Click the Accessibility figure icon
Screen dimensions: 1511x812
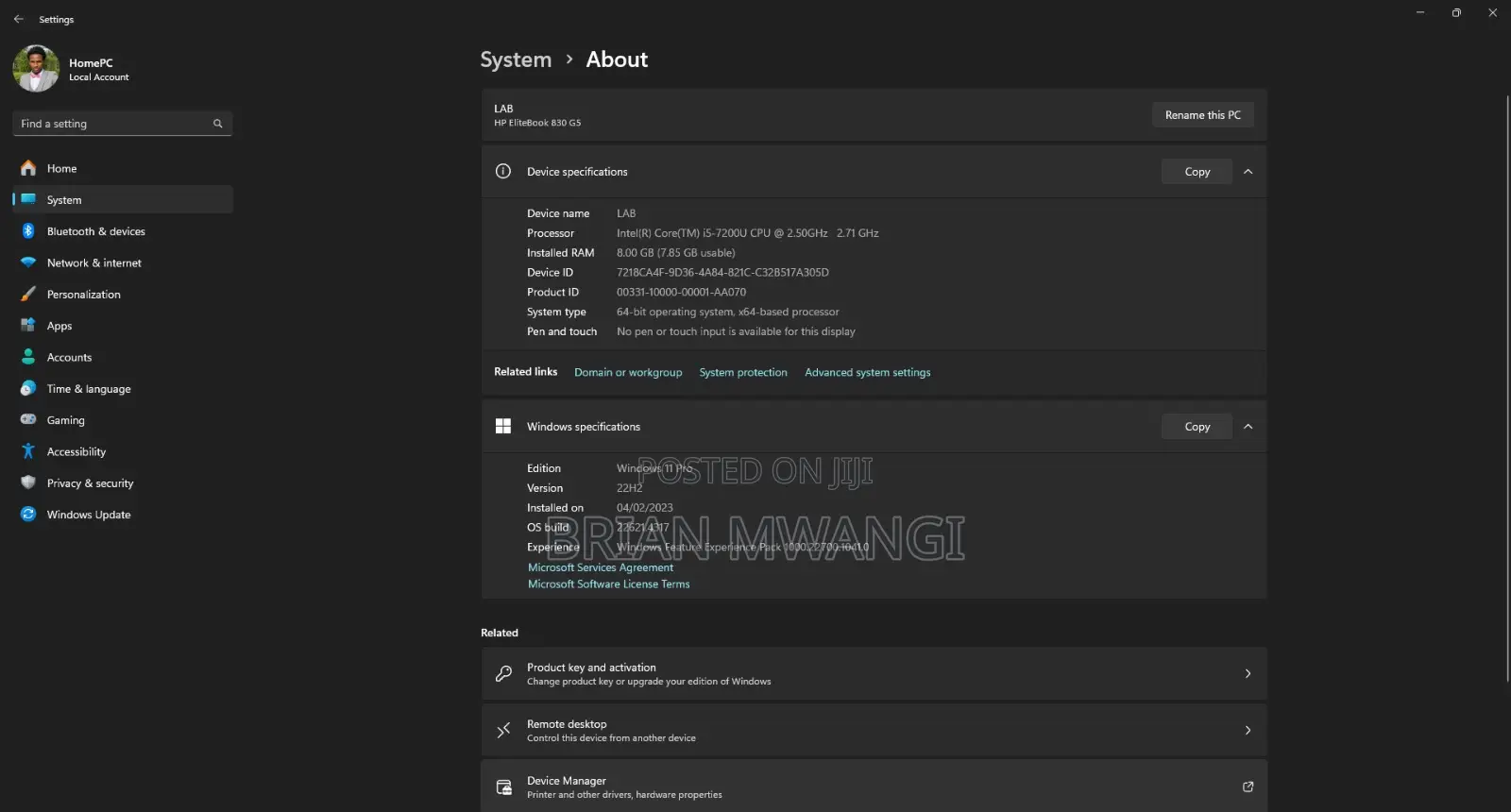pos(28,451)
